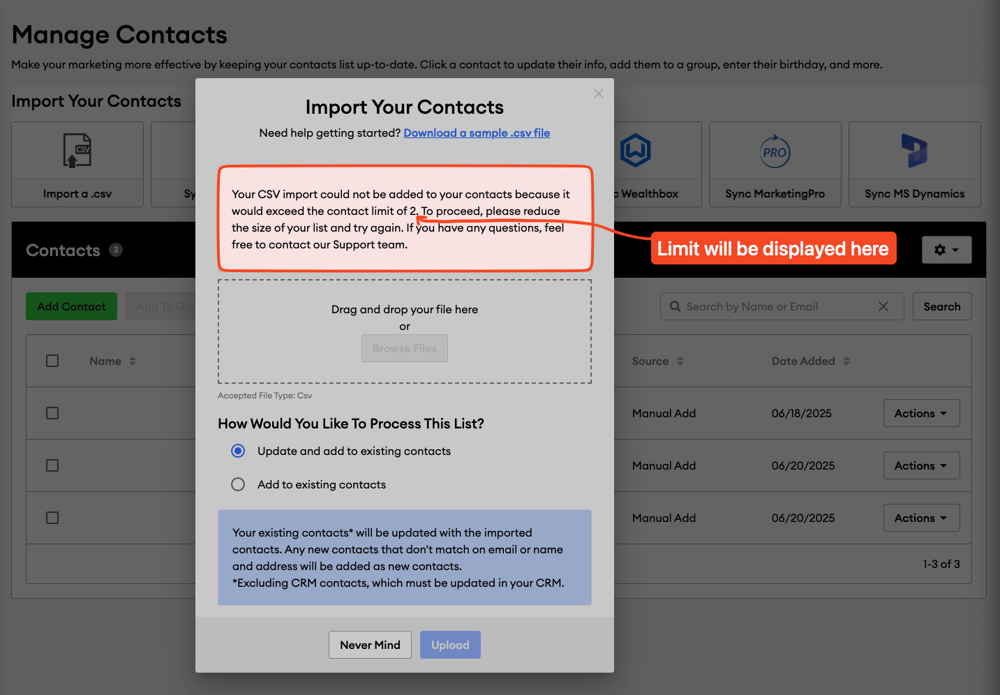Select the 'Add to existing contacts' option
This screenshot has height=695, width=1000.
click(237, 483)
